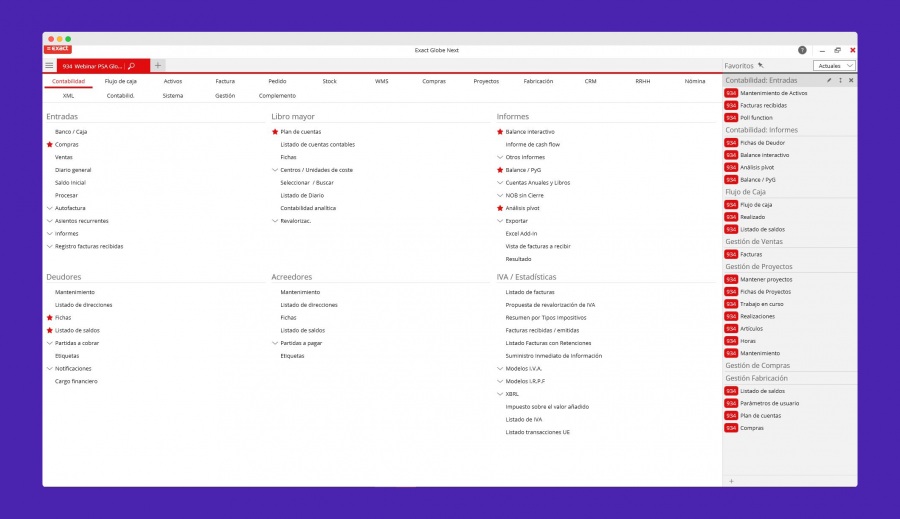Screen dimensions: 900x519
Task: Remove Contabilidad: Entradas group with its X icon
Action: tap(851, 80)
